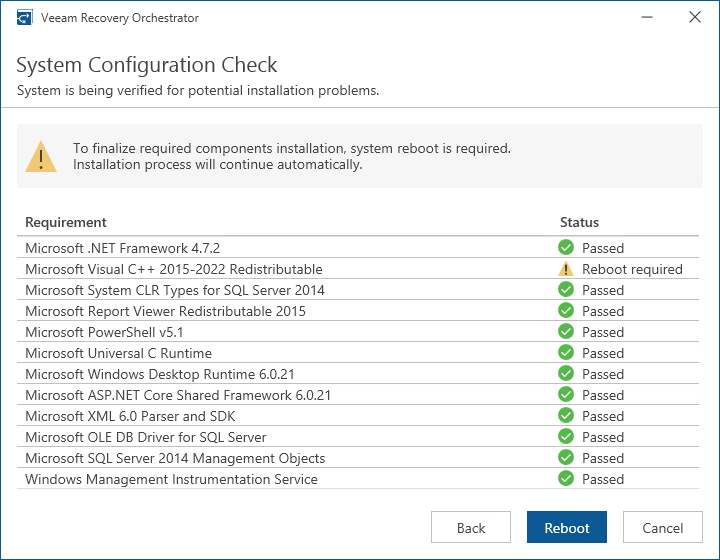Click the green check beside Microsoft PowerShell v5.1

click(x=566, y=332)
